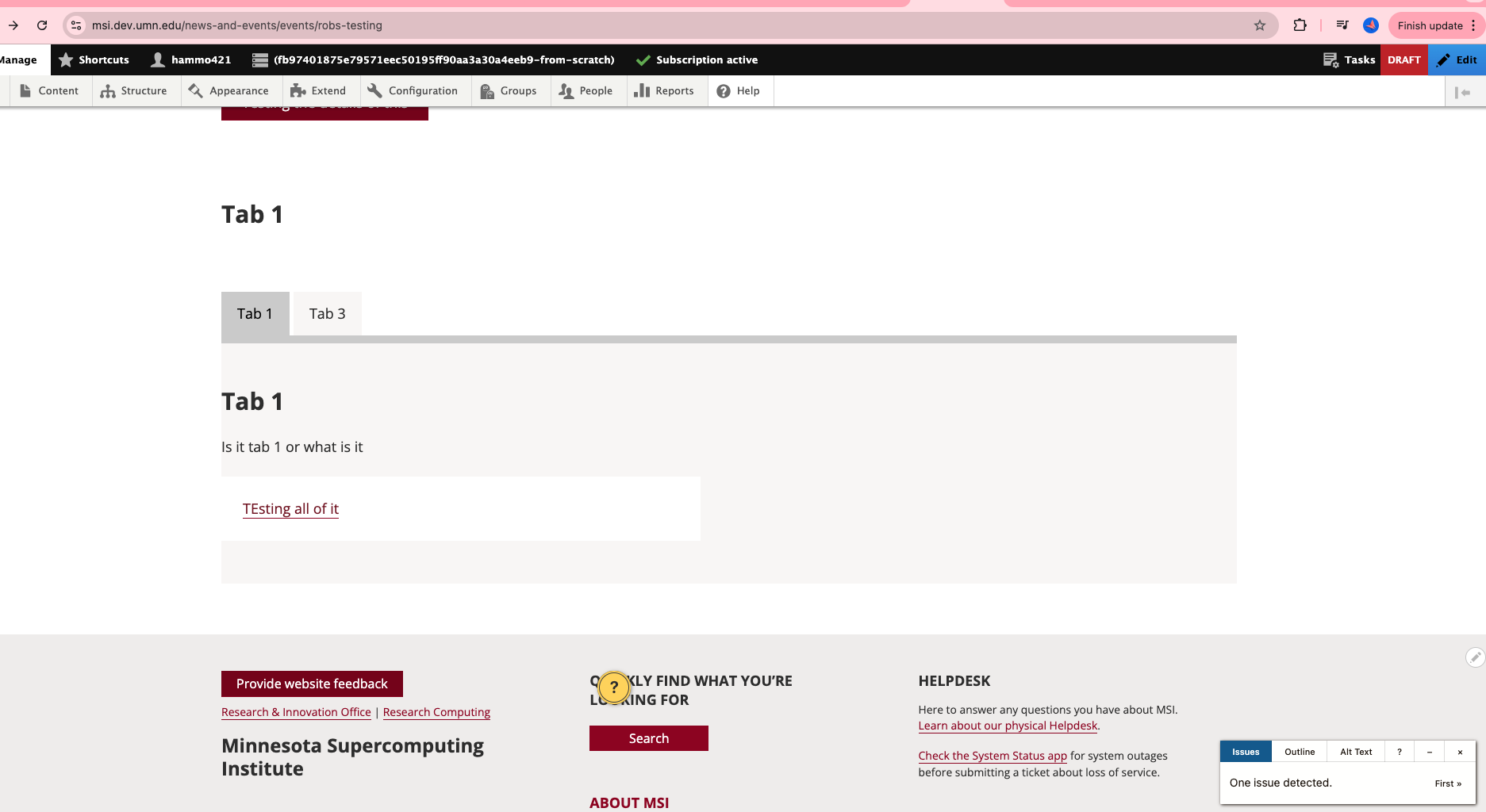
Task: Open the Configuration admin menu
Action: 413,91
